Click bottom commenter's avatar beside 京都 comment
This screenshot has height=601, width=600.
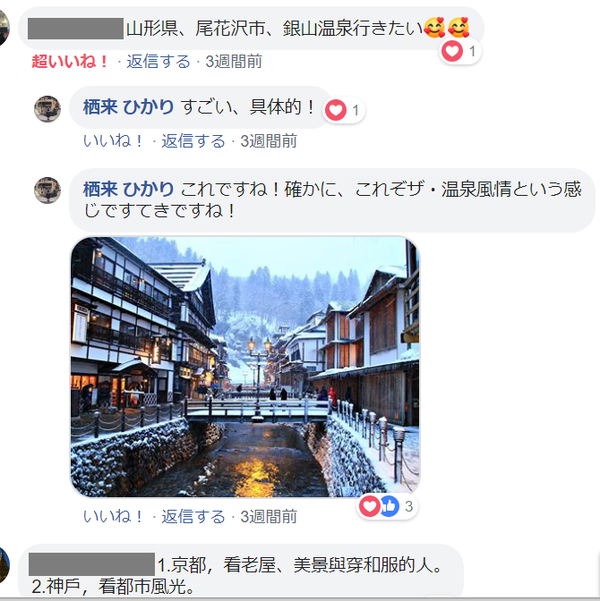click(x=4, y=564)
